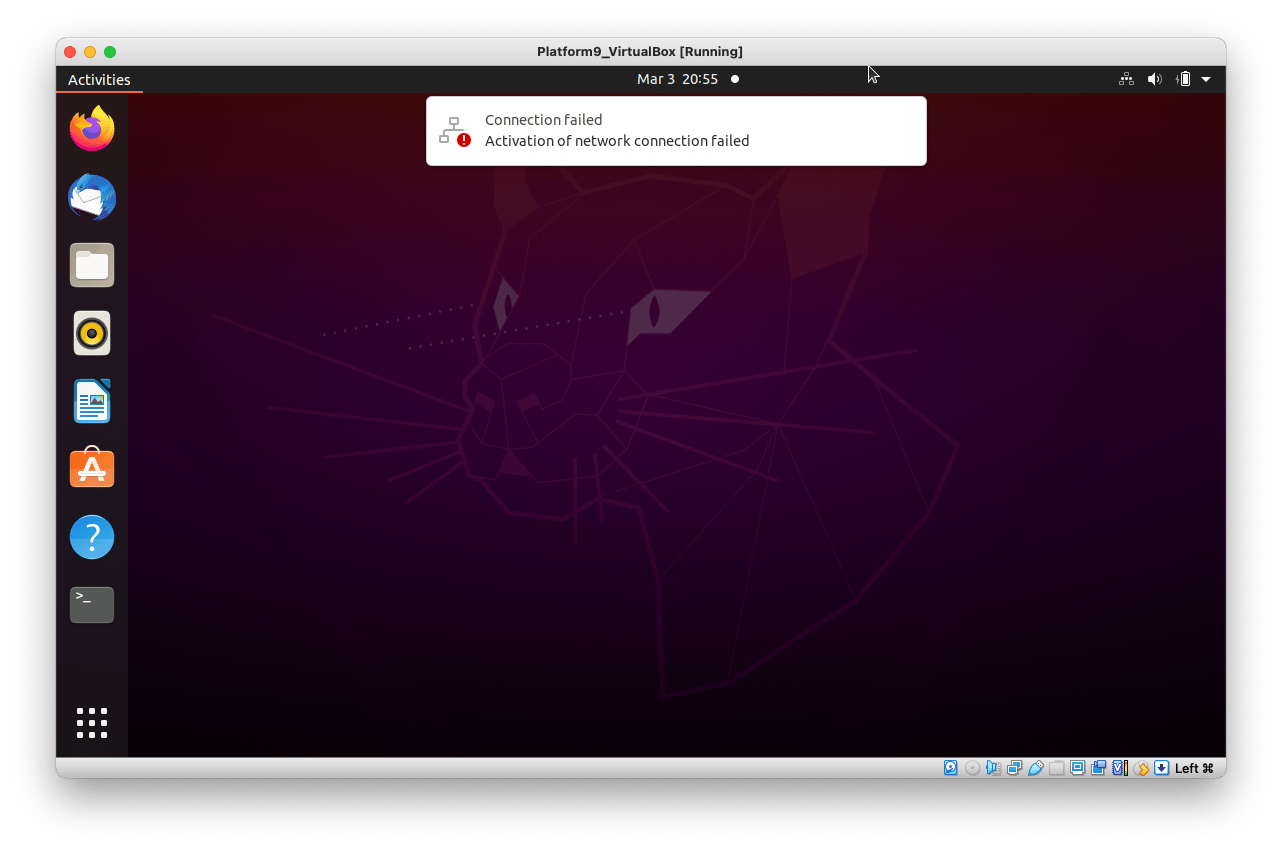This screenshot has height=852, width=1282.
Task: Open Firefox from the dock
Action: 92,129
